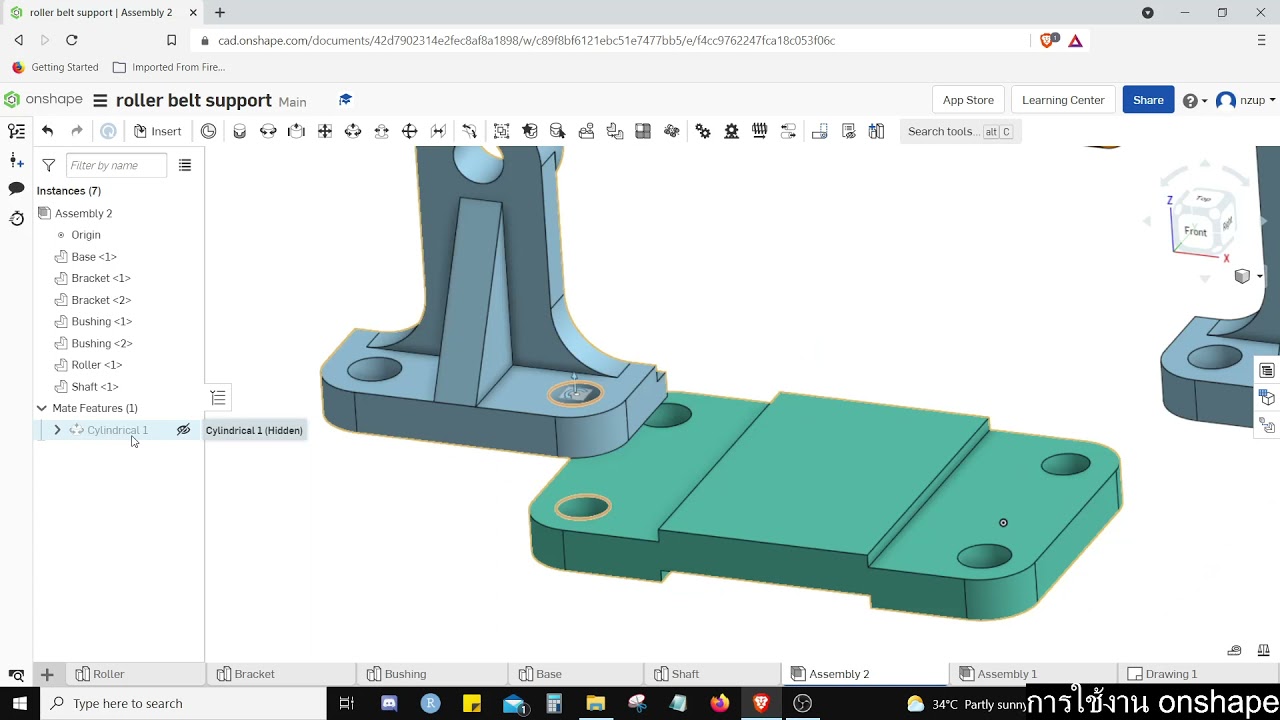Toggle the instance list view icon
The width and height of the screenshot is (1280, 720).
click(185, 165)
